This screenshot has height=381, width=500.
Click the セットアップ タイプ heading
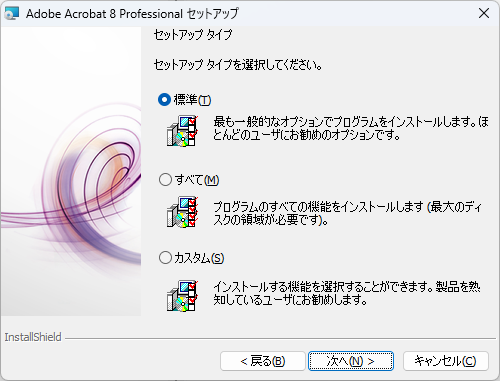coord(193,35)
